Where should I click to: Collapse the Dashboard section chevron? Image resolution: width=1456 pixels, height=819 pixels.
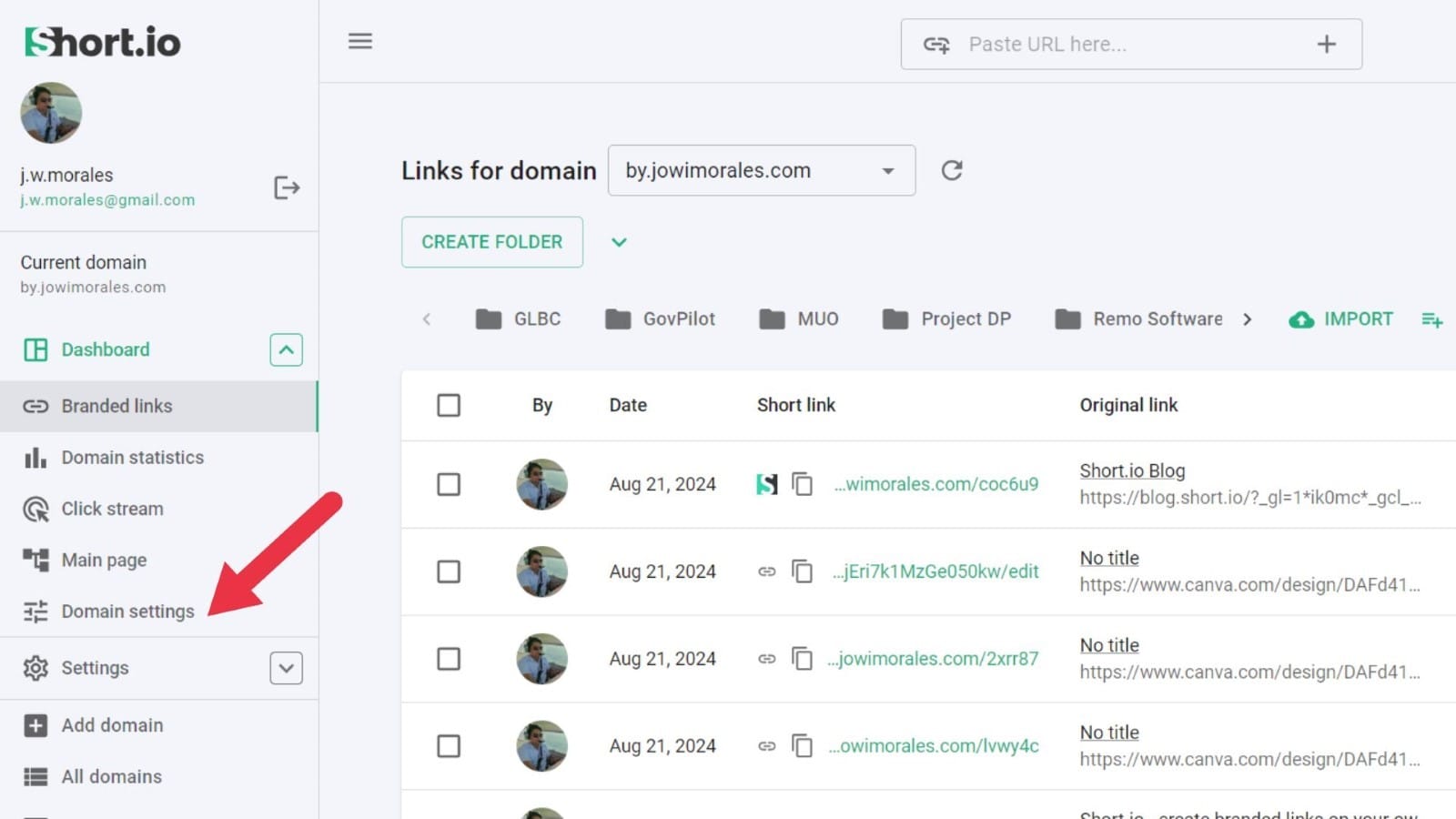click(286, 349)
